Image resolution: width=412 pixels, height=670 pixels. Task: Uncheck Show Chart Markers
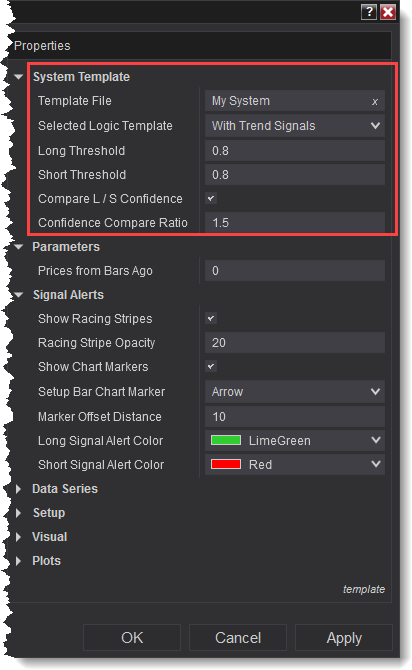211,366
